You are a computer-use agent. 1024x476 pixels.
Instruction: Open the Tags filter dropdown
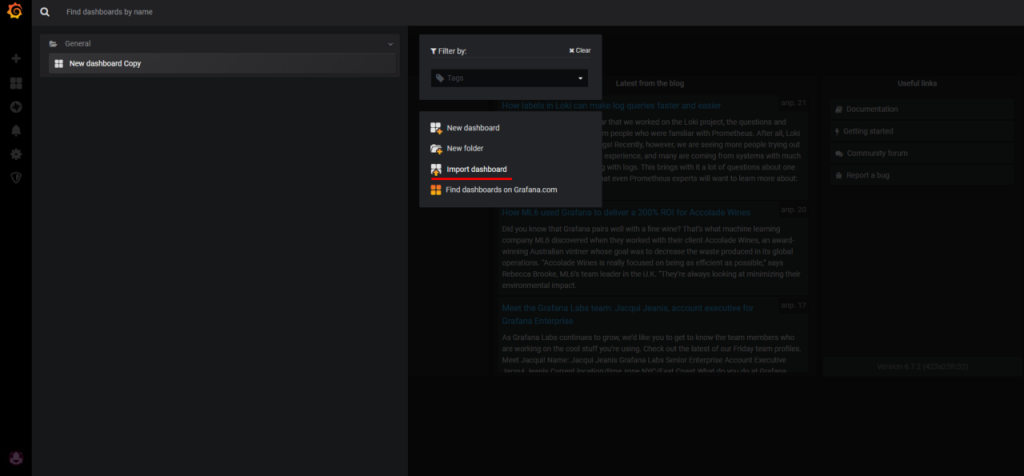pos(510,78)
